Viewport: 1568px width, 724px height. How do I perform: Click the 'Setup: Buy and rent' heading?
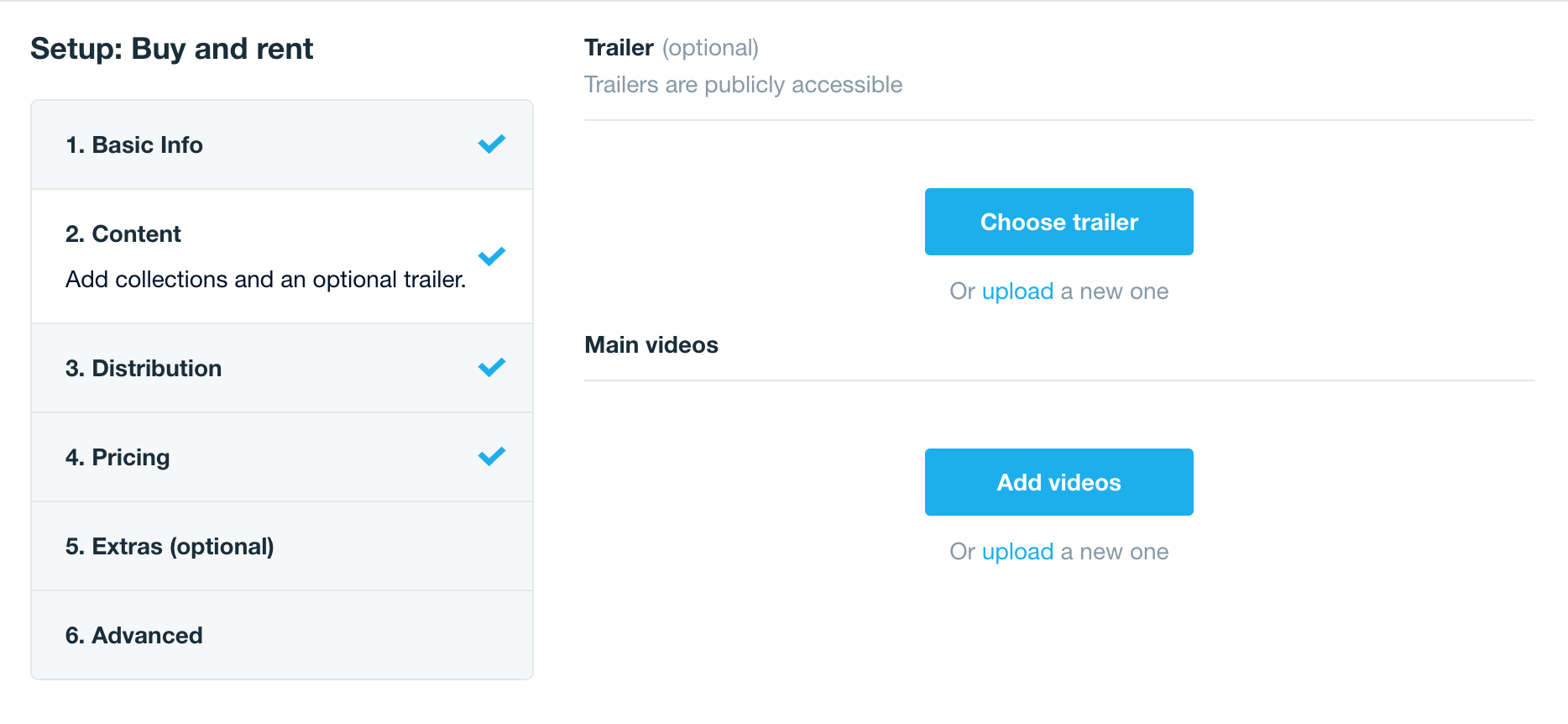pyautogui.click(x=171, y=49)
